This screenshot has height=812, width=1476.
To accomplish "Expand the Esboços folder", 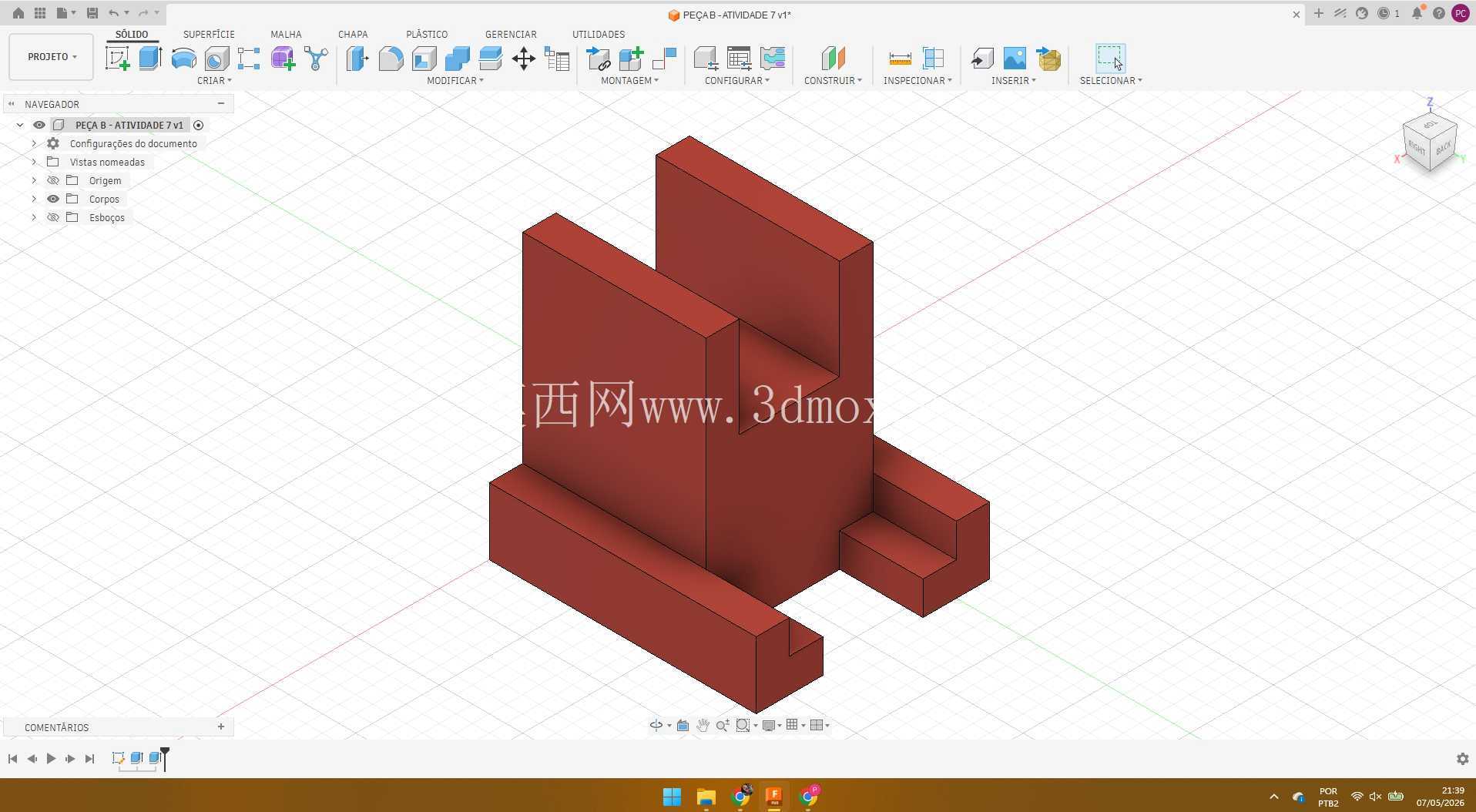I will [x=34, y=217].
